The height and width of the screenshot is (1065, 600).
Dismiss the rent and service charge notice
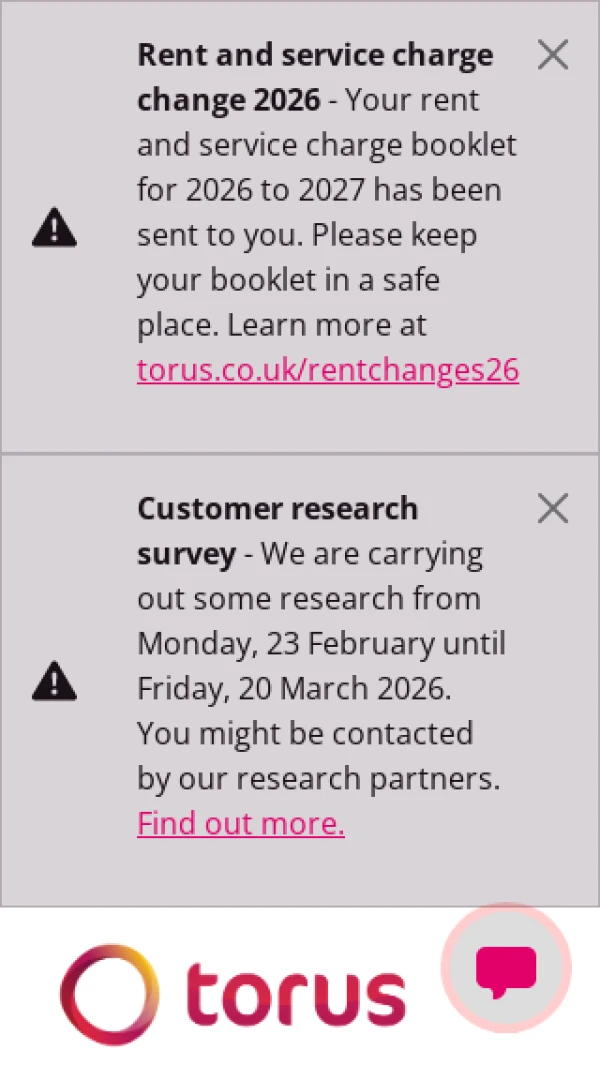(x=552, y=56)
